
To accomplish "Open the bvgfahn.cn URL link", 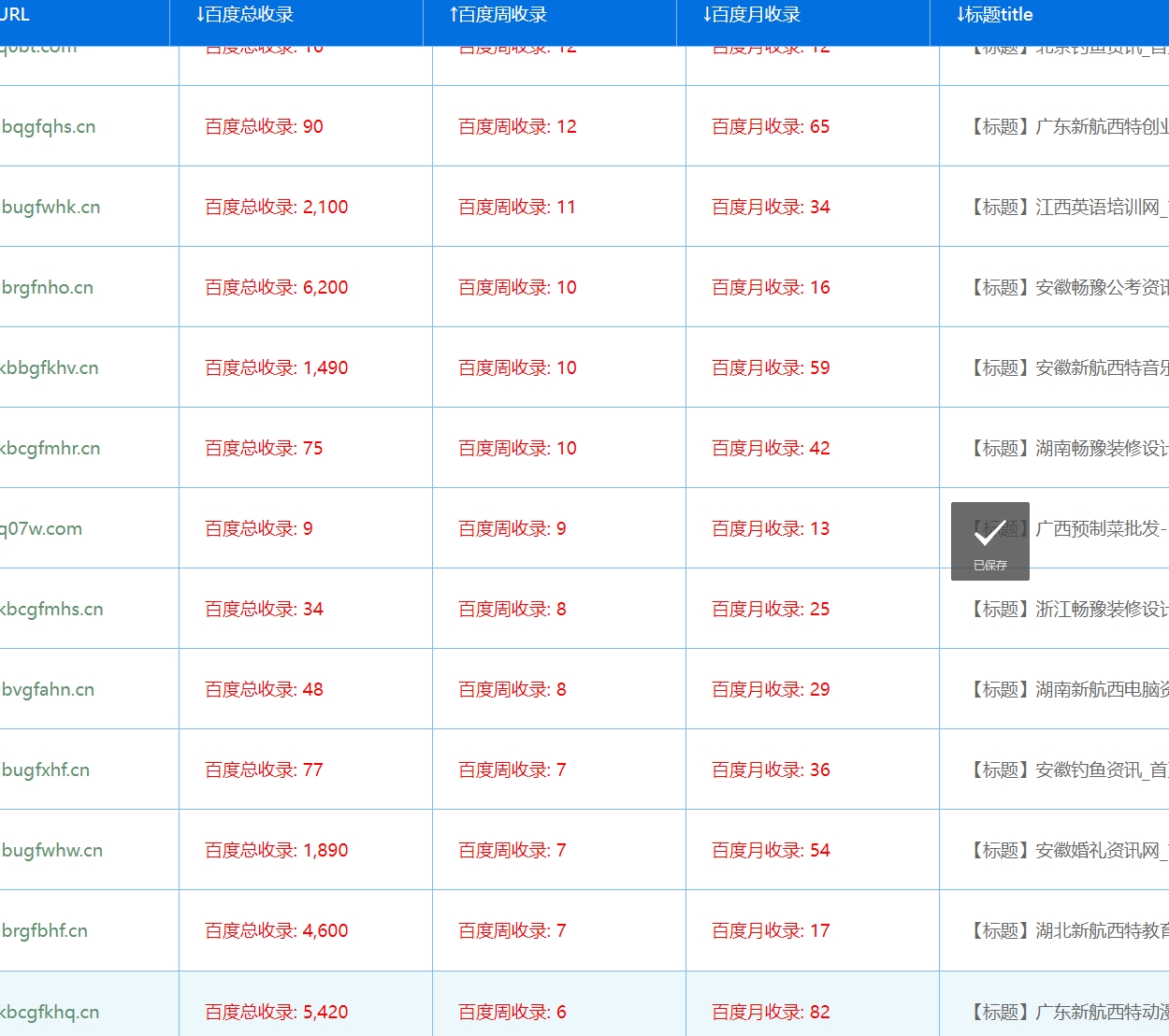I will [x=48, y=690].
